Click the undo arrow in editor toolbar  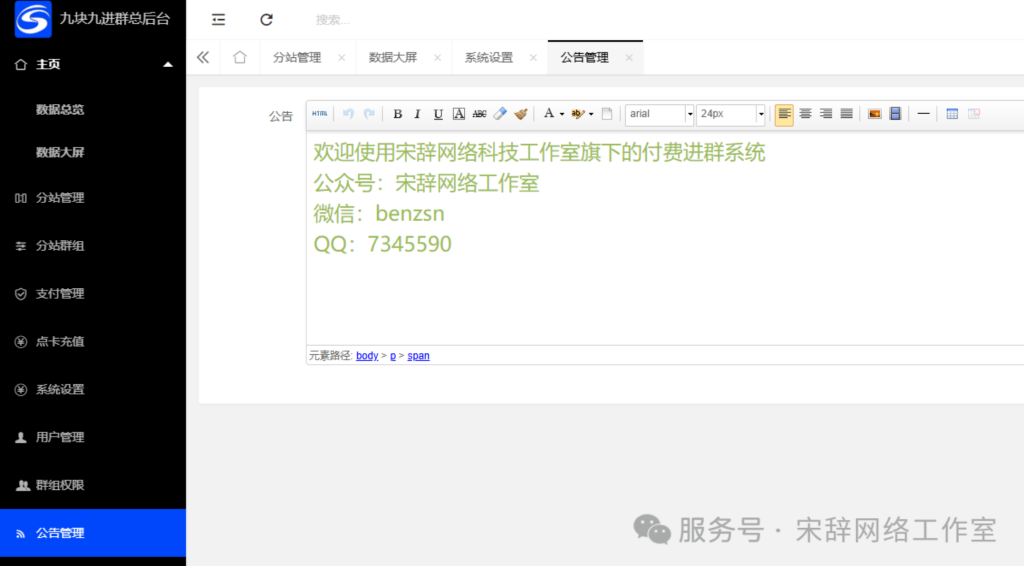[348, 114]
